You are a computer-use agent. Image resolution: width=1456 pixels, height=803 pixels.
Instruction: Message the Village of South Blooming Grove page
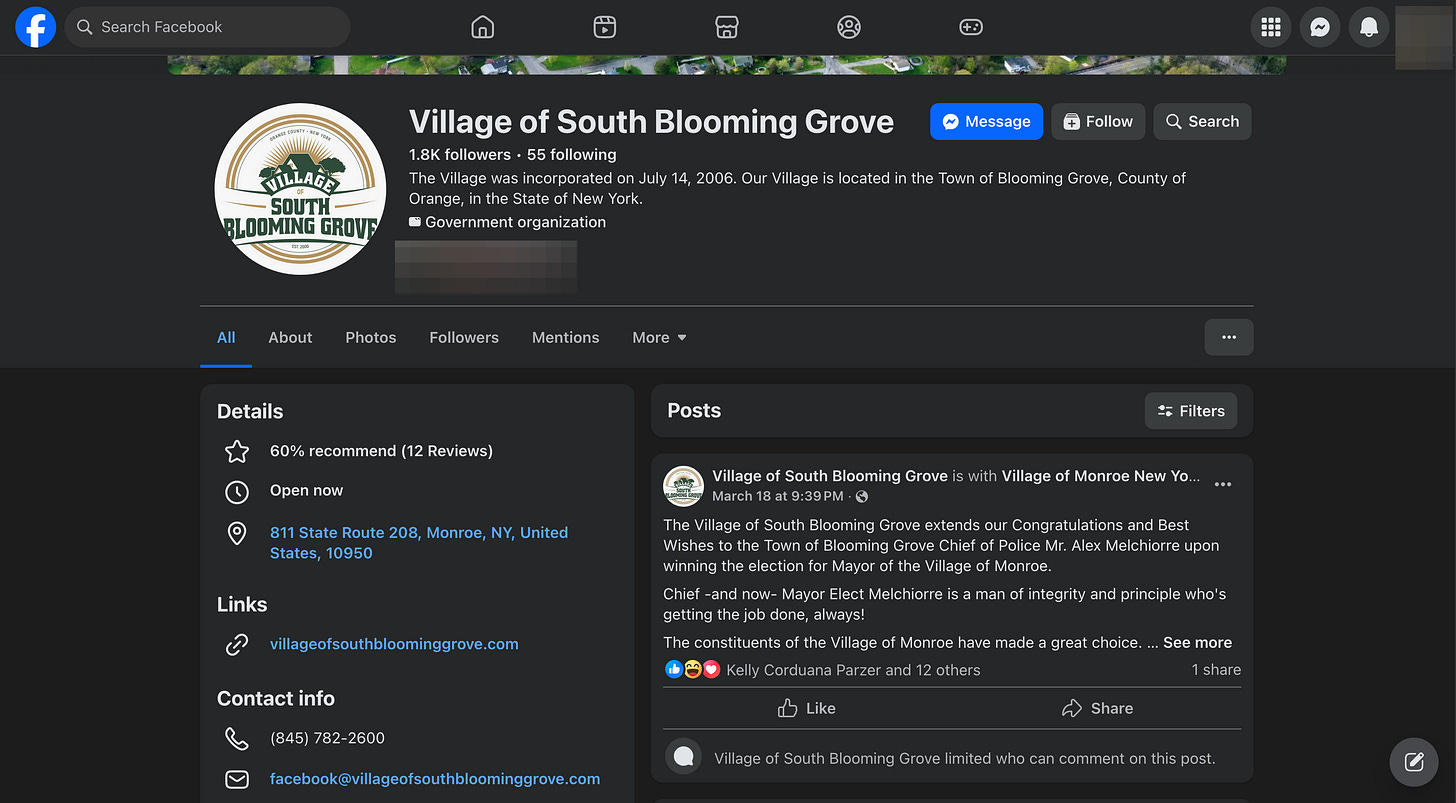pyautogui.click(x=986, y=121)
